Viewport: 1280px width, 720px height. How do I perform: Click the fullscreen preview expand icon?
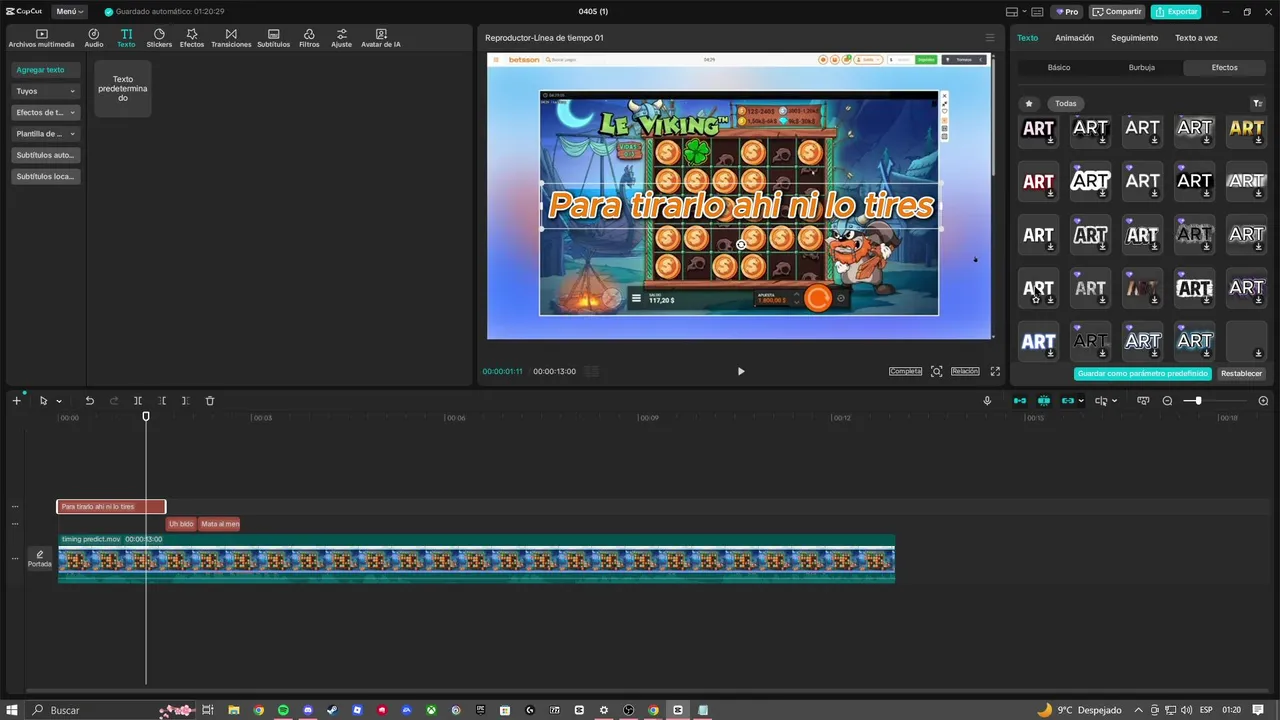coord(995,371)
